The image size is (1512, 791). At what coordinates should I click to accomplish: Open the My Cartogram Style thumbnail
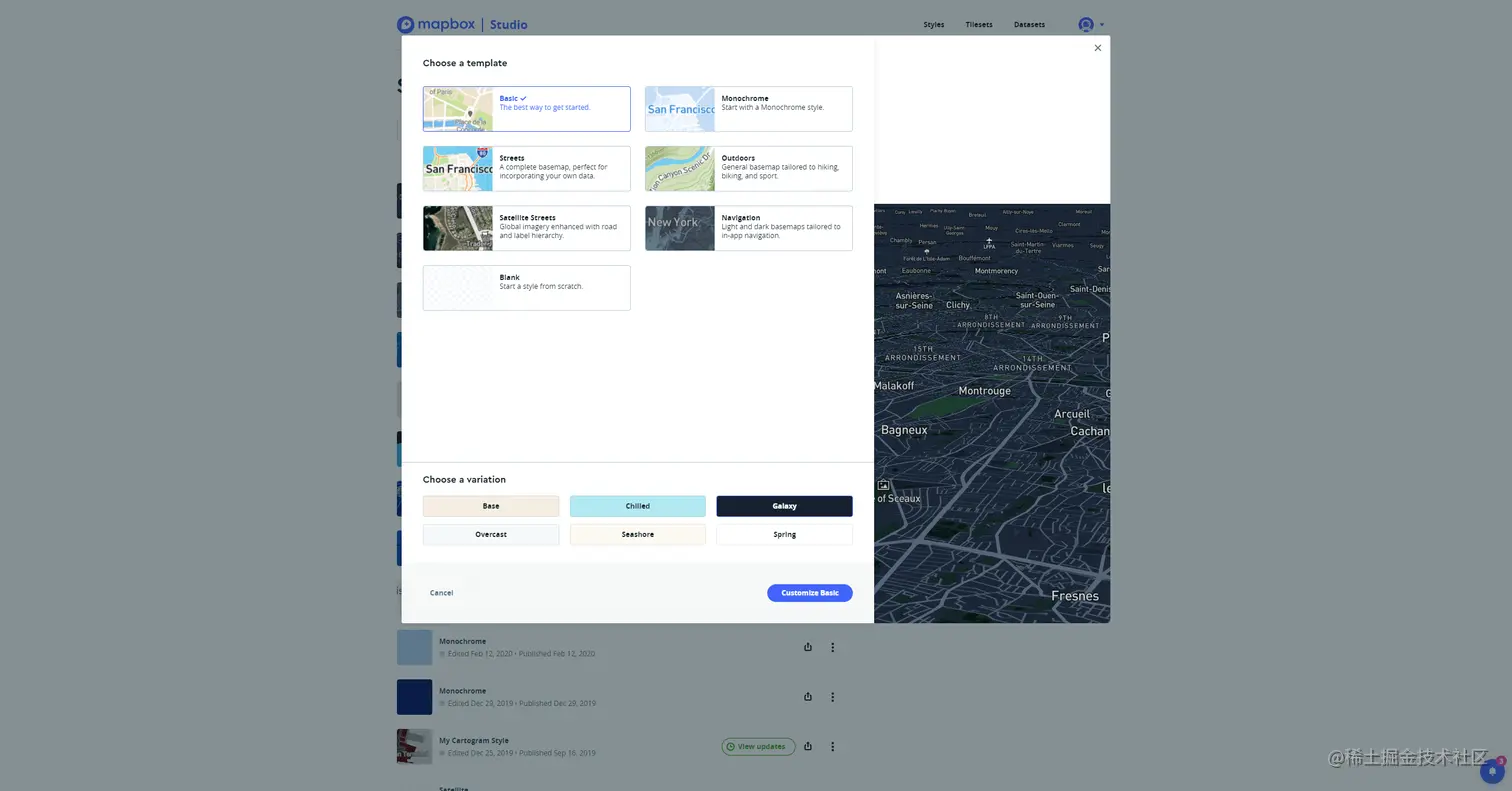(415, 747)
